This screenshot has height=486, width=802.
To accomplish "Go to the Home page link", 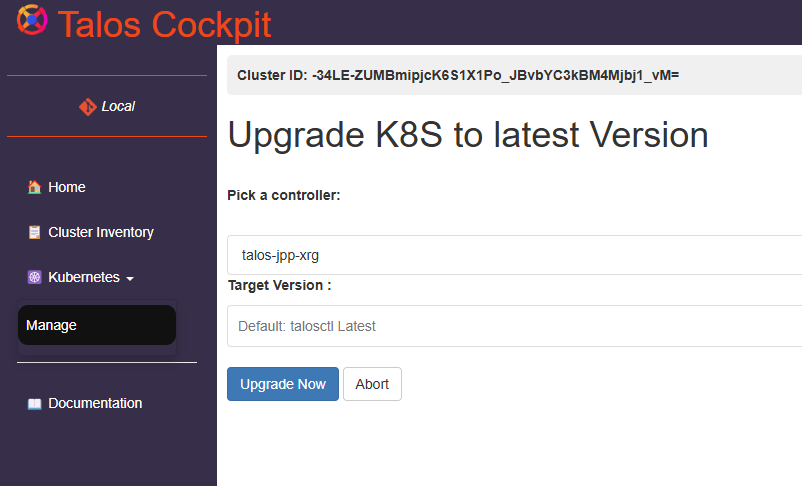I will point(66,187).
